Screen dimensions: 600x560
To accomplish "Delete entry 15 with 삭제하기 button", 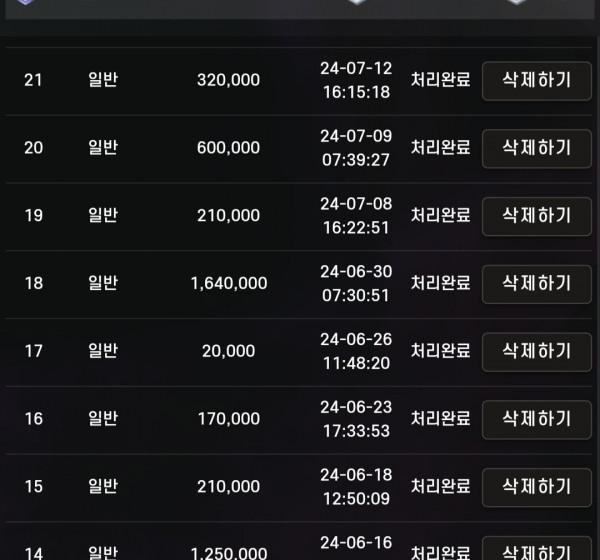I will (x=536, y=487).
